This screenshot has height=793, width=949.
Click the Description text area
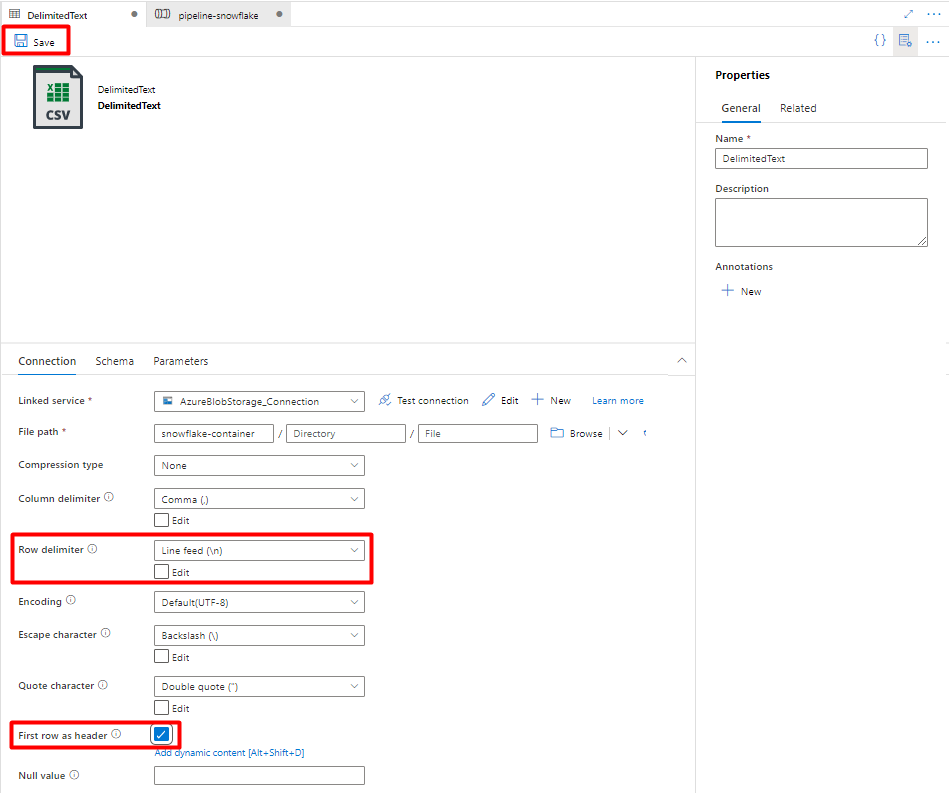pos(821,222)
